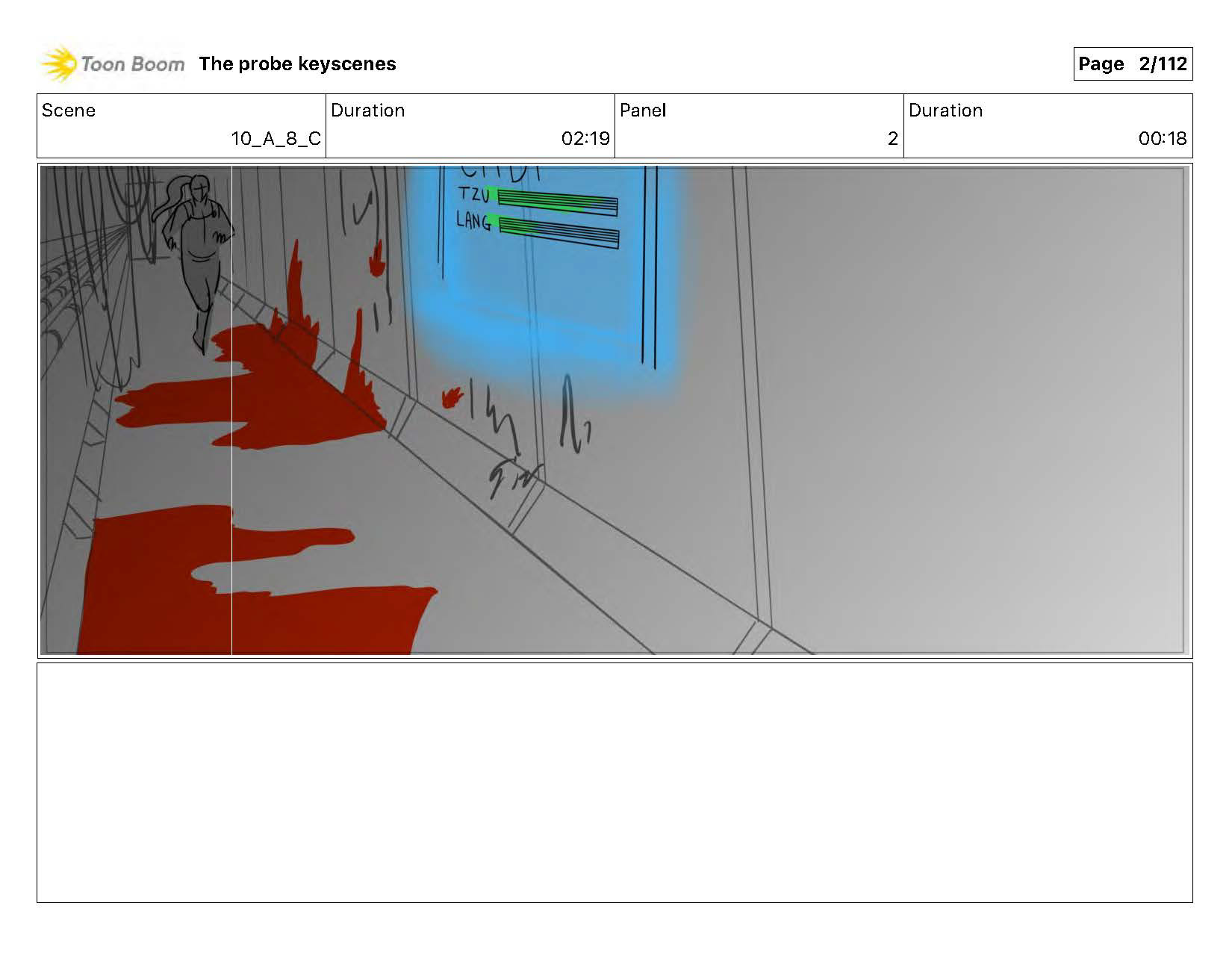Select the scene name '10_A_8_C'
Image resolution: width=1232 pixels, height=959 pixels.
276,139
